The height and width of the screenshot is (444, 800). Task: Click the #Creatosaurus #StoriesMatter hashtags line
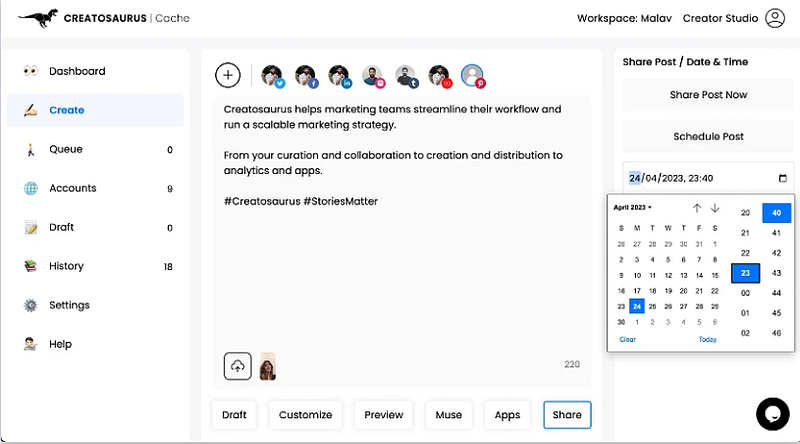(301, 201)
